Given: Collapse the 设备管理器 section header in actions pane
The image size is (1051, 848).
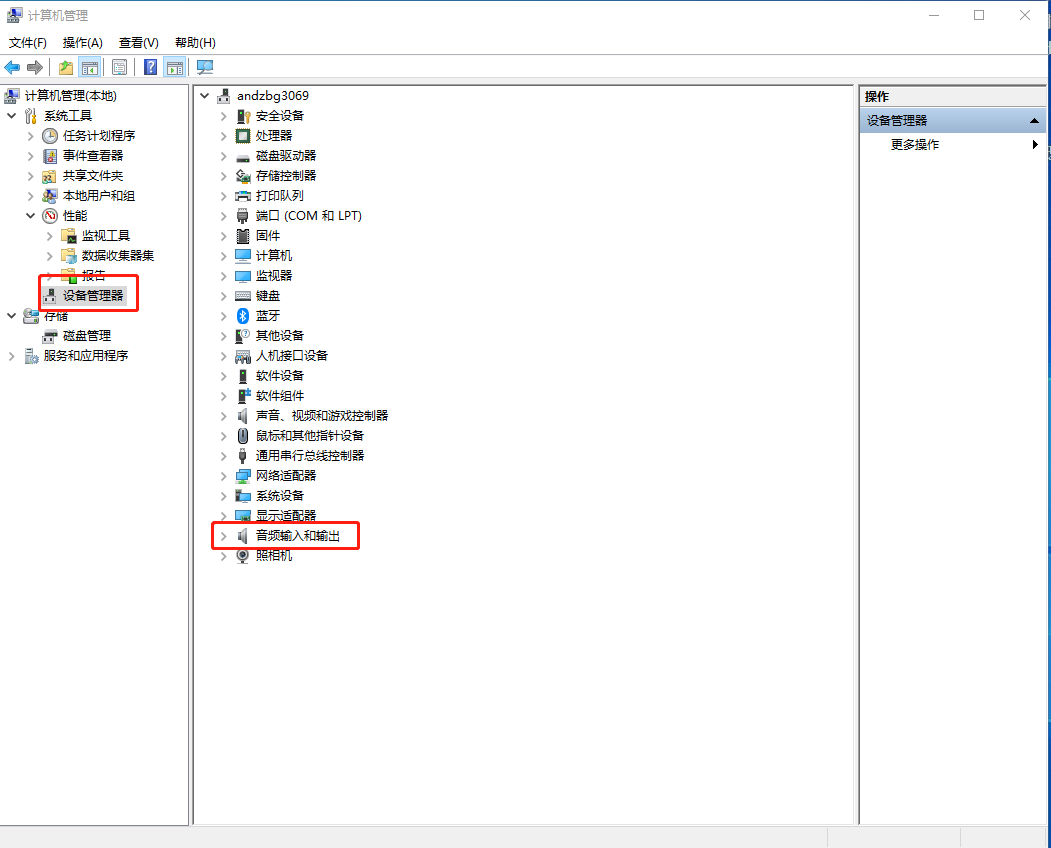Looking at the screenshot, I should pos(1035,121).
